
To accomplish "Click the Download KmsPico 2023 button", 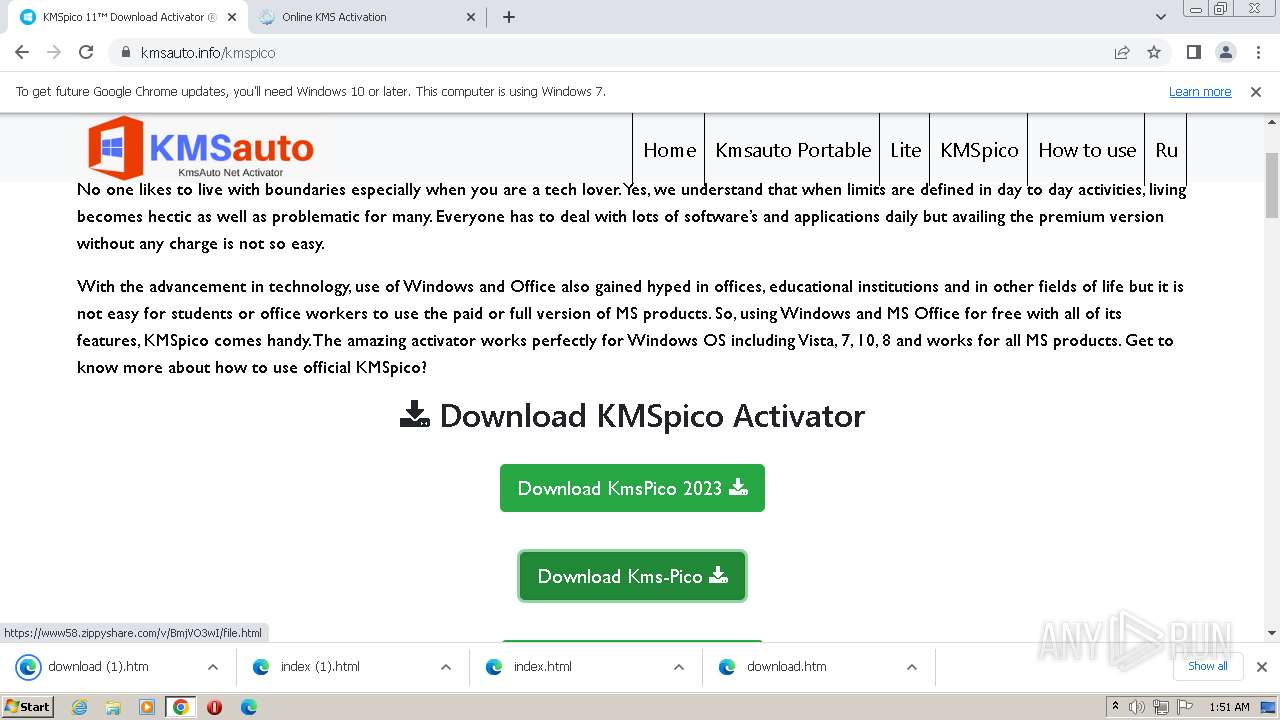I will (632, 488).
